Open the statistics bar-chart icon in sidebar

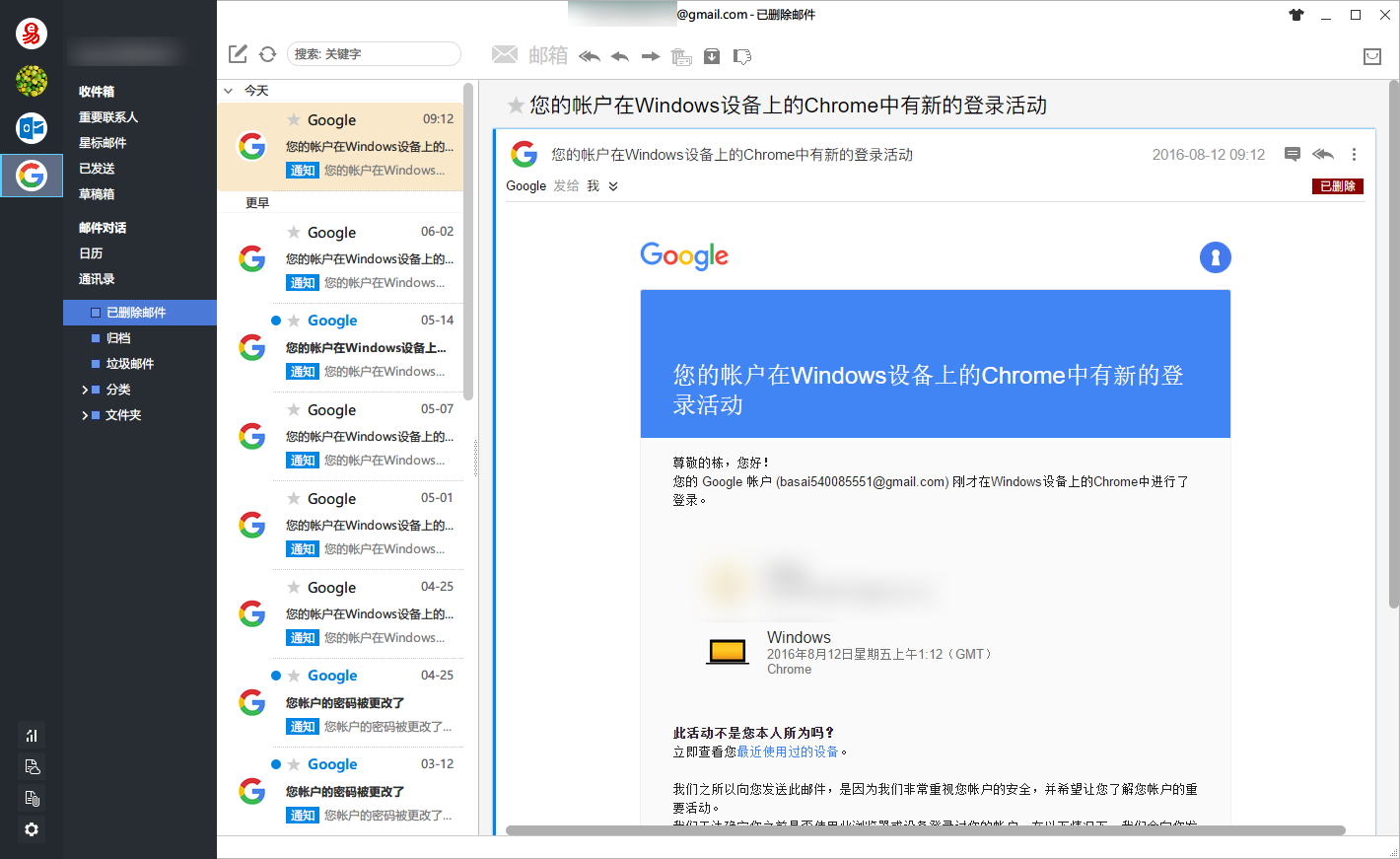click(x=32, y=735)
